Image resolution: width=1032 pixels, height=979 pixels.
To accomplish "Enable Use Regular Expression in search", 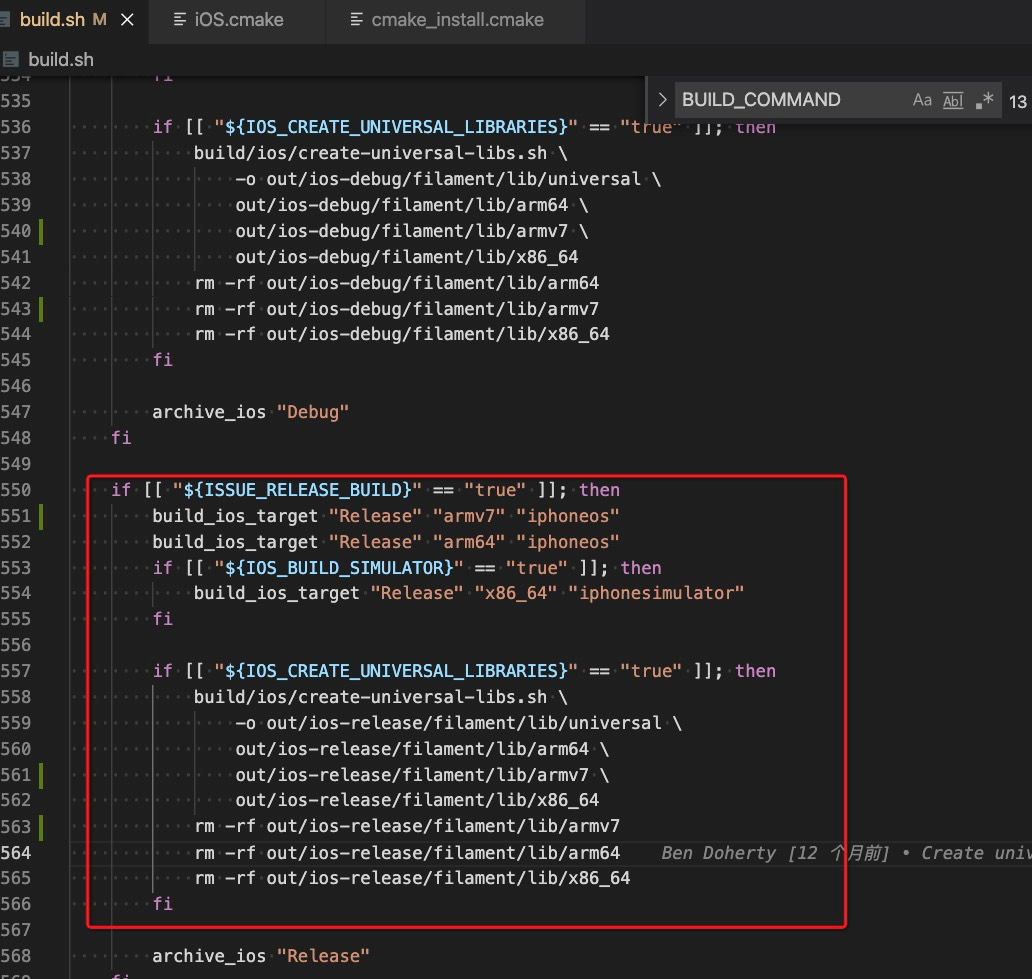I will (x=983, y=99).
